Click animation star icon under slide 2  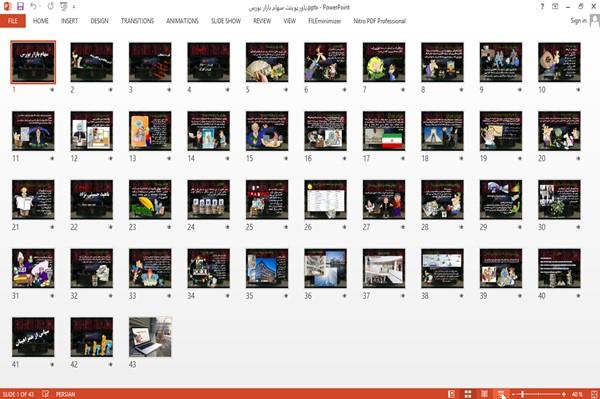point(111,90)
